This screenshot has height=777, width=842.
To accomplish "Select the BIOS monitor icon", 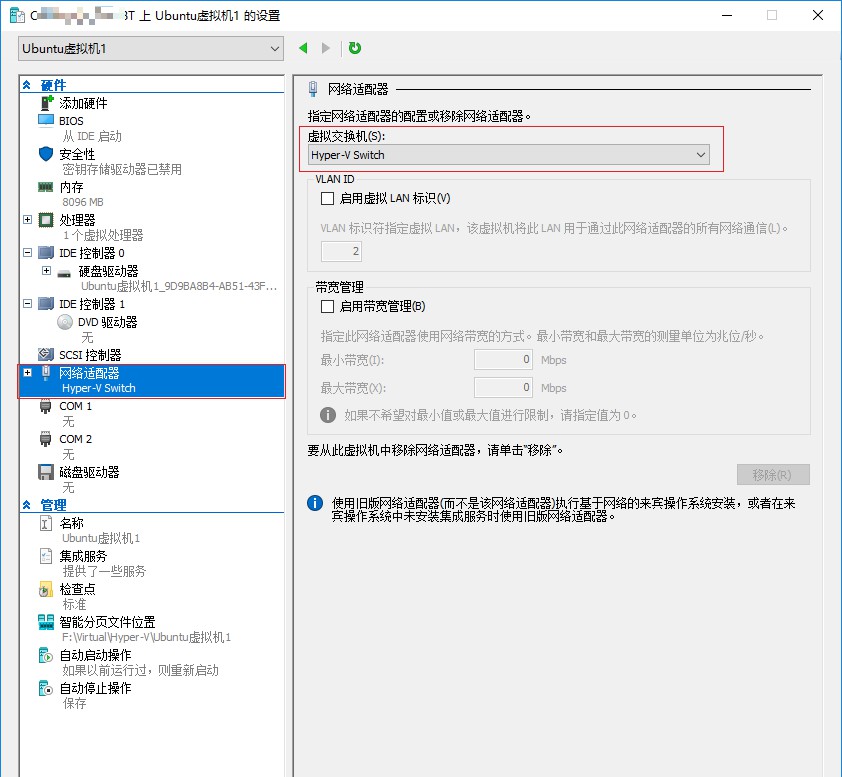I will pyautogui.click(x=46, y=120).
